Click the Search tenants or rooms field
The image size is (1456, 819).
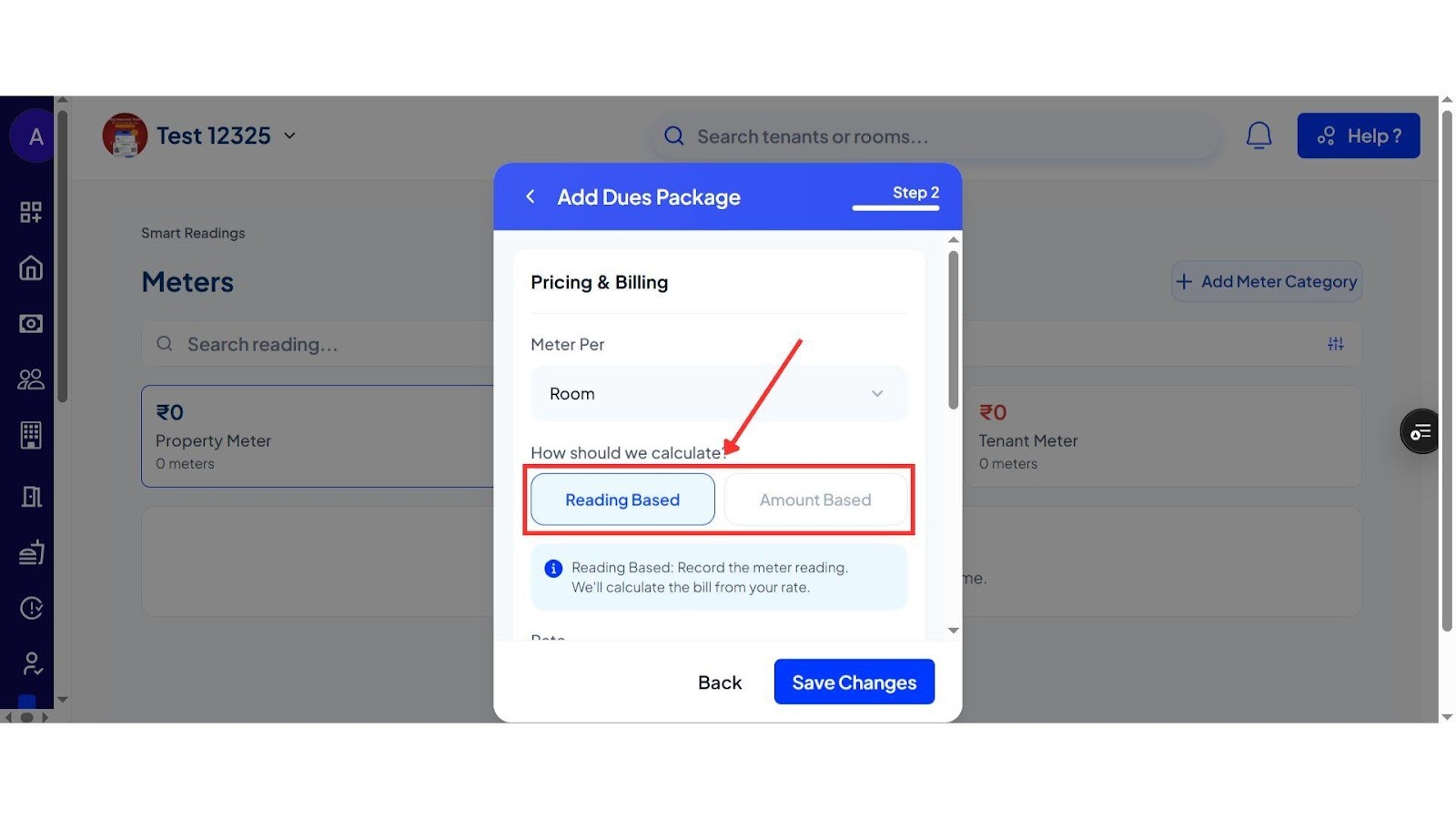935,136
